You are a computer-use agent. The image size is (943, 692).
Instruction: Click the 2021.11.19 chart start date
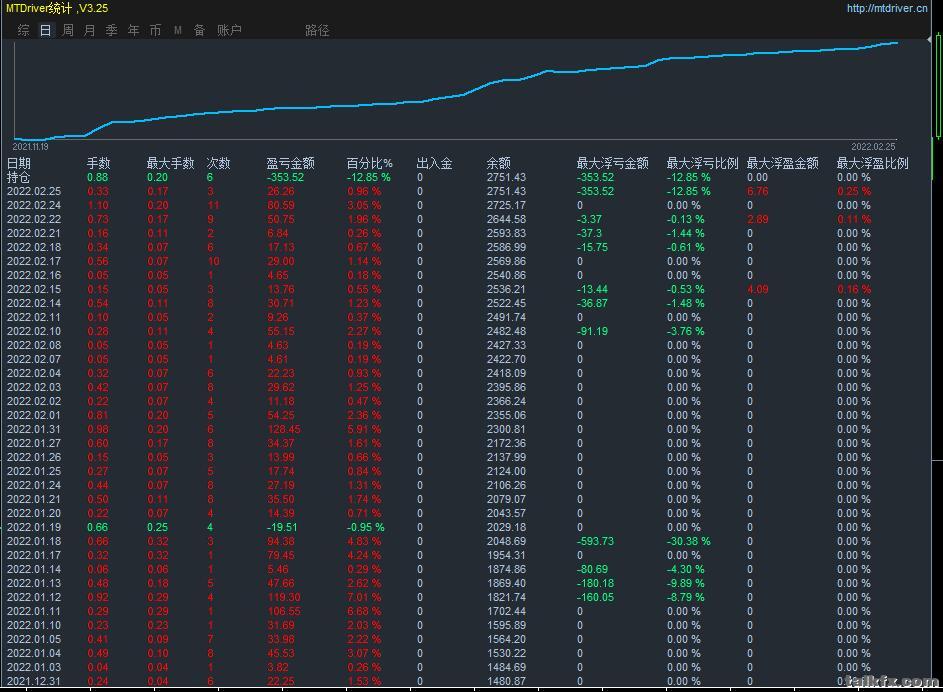[x=31, y=146]
